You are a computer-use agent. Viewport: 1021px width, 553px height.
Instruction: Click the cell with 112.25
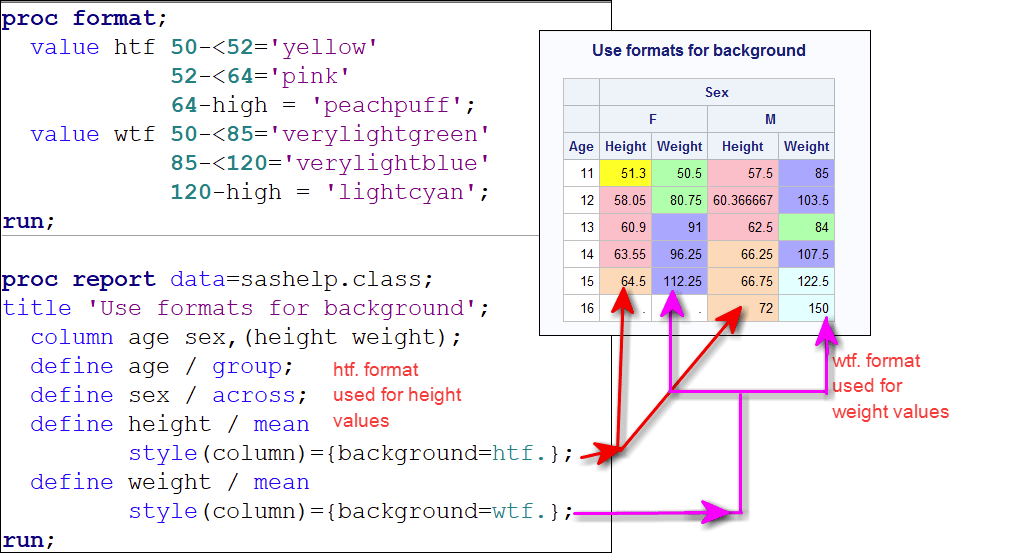pos(679,281)
